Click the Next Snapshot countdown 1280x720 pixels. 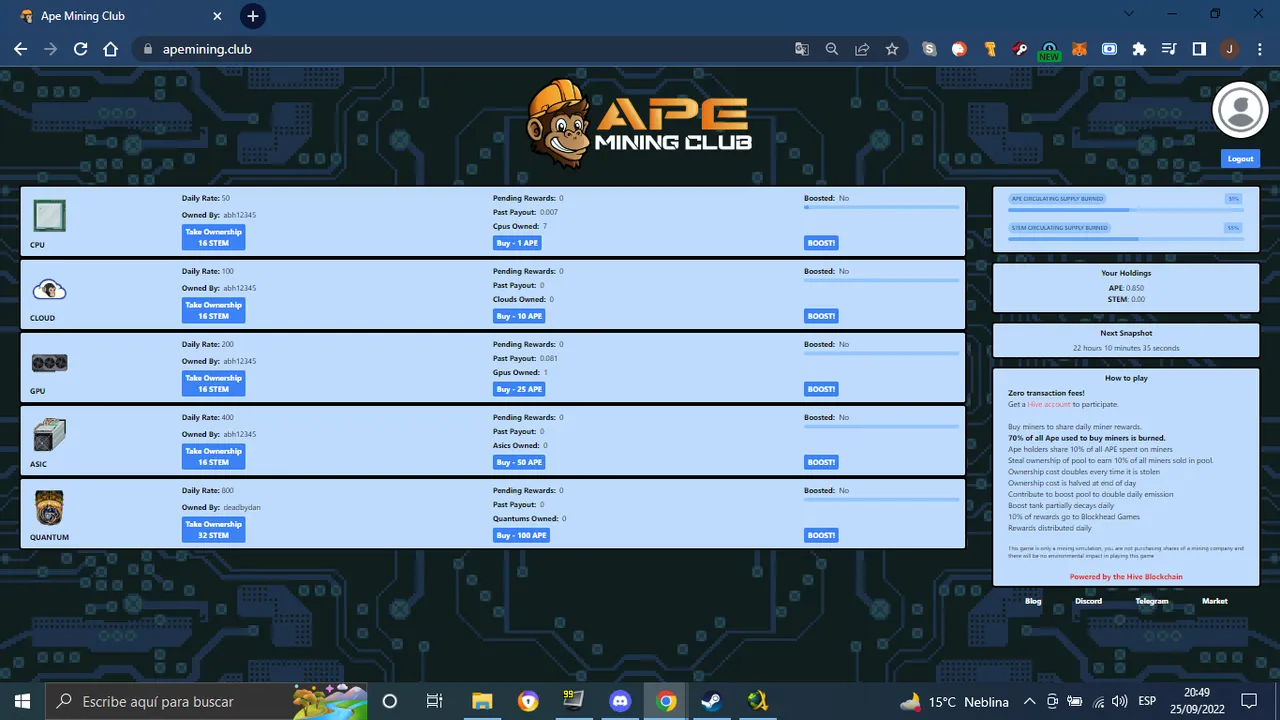click(x=1126, y=348)
